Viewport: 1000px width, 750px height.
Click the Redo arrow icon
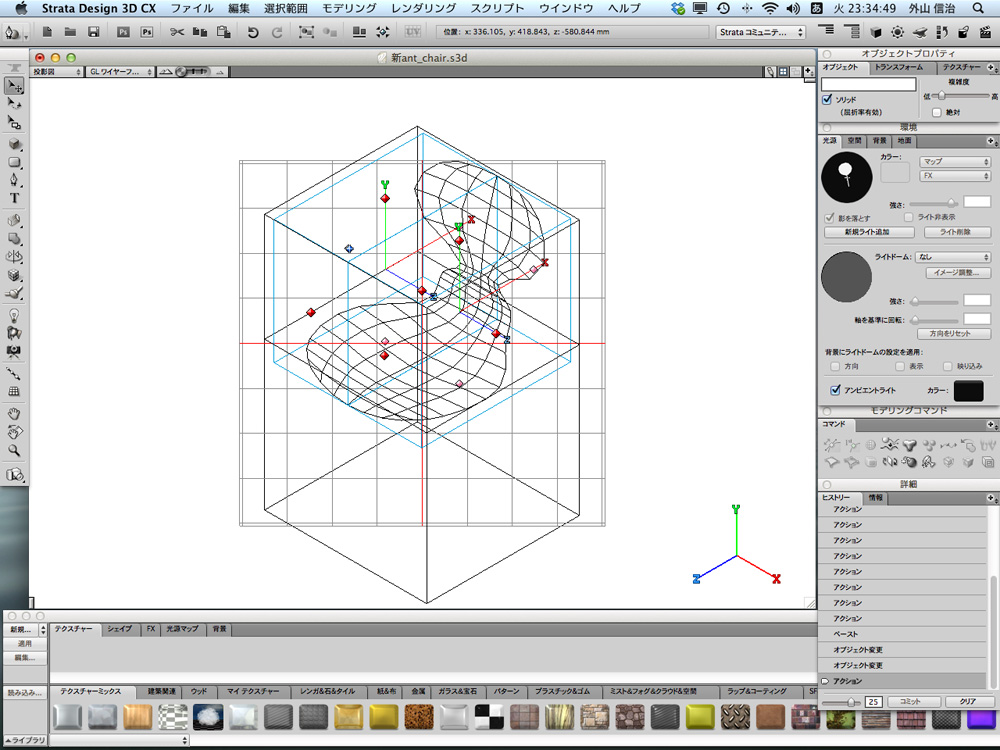coord(277,32)
